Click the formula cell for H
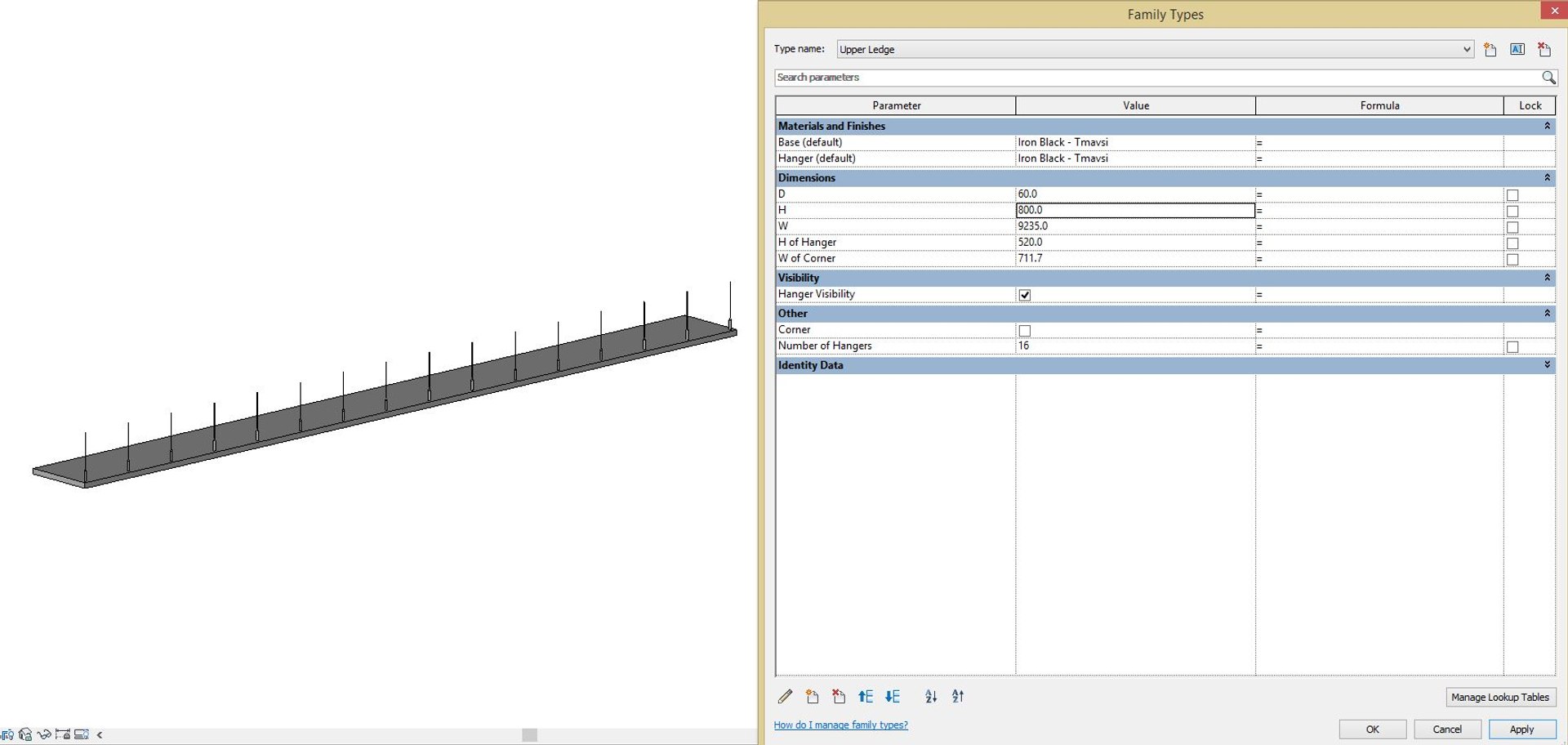Viewport: 1568px width, 745px height. pos(1379,210)
